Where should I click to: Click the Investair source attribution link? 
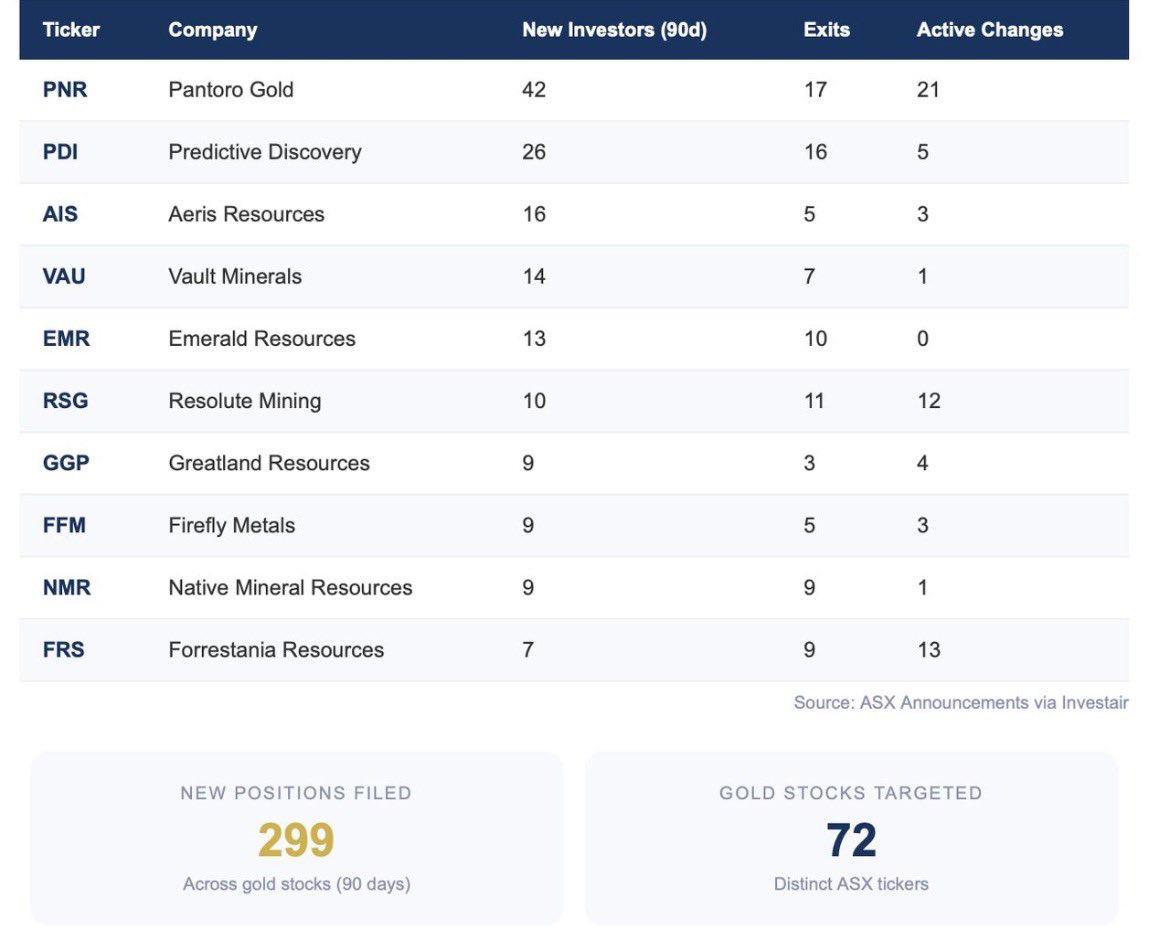960,702
